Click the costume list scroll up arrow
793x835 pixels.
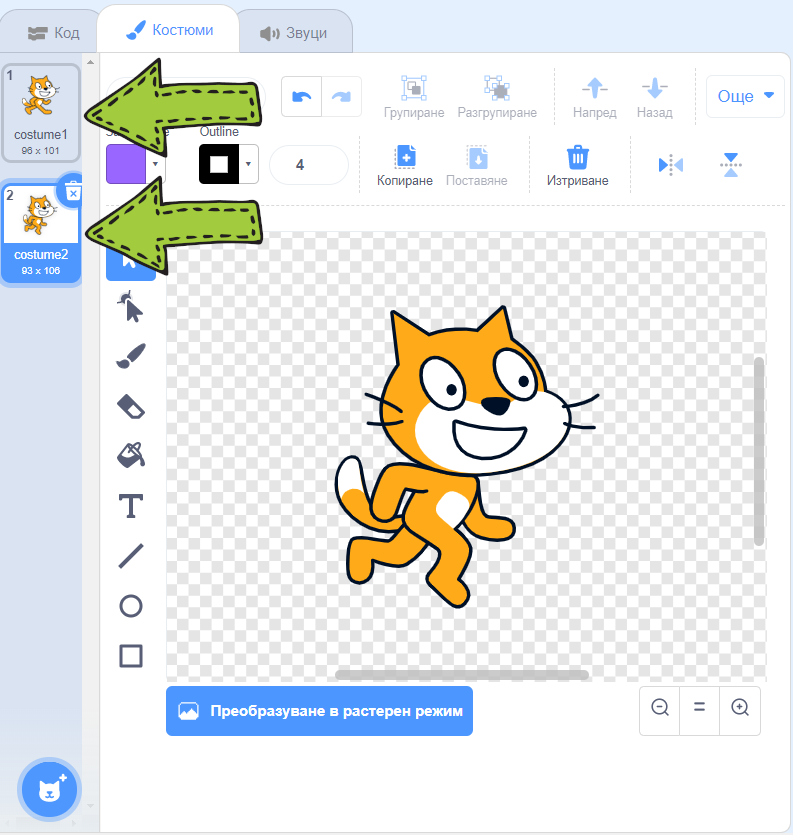[91, 62]
